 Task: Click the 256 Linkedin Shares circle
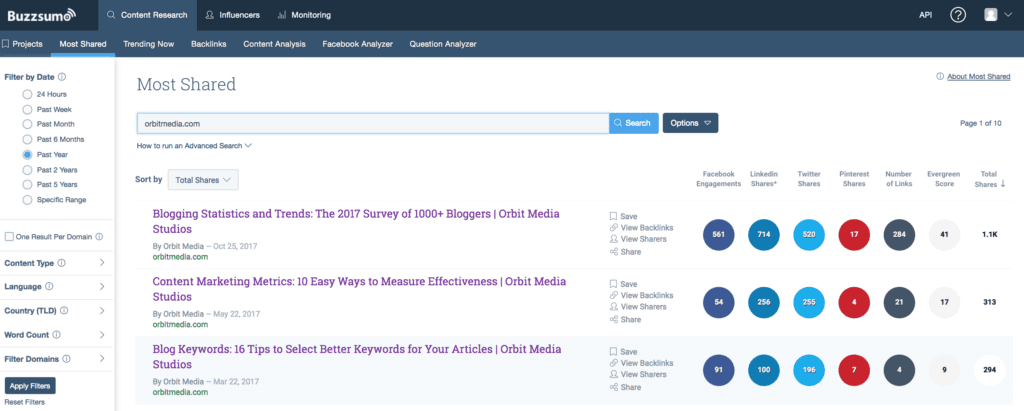pos(764,303)
